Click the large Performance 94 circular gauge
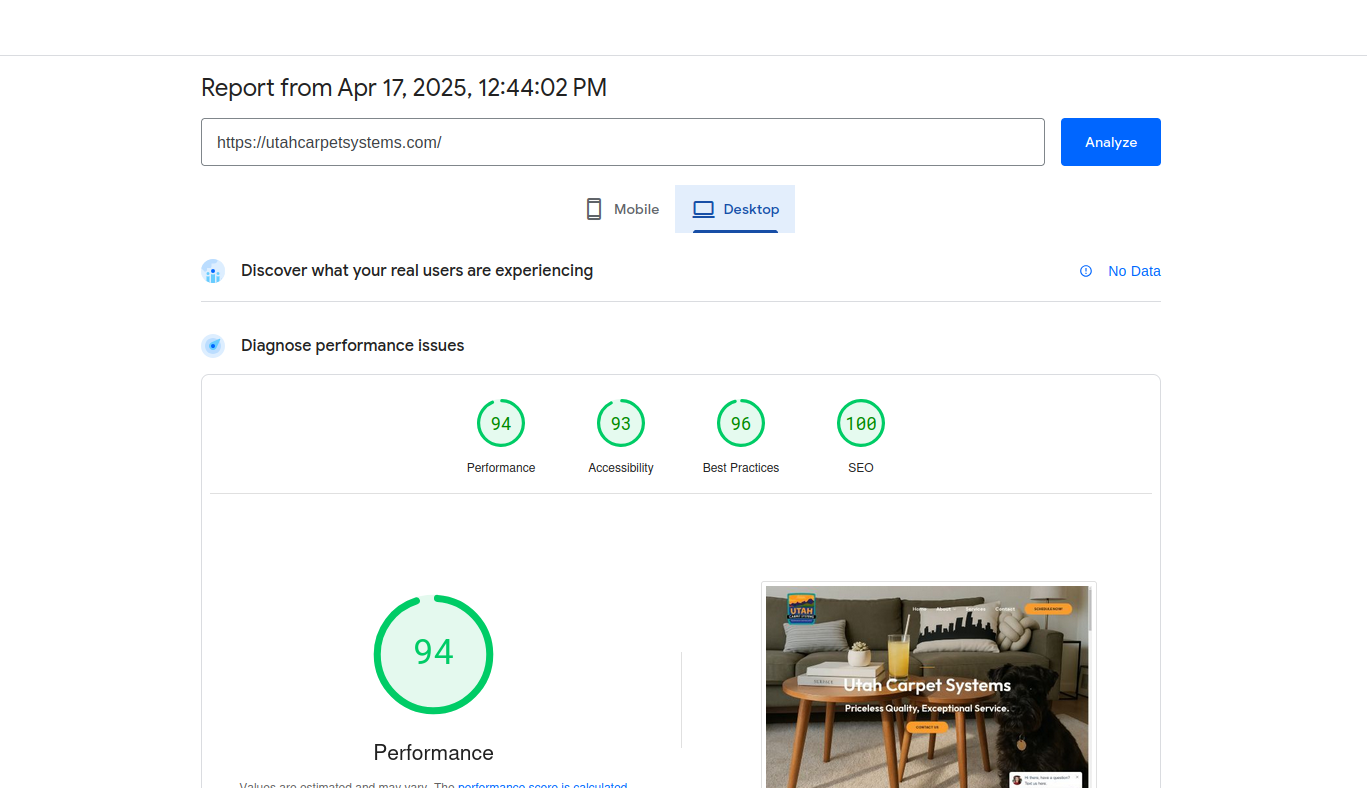The width and height of the screenshot is (1367, 788). (434, 654)
